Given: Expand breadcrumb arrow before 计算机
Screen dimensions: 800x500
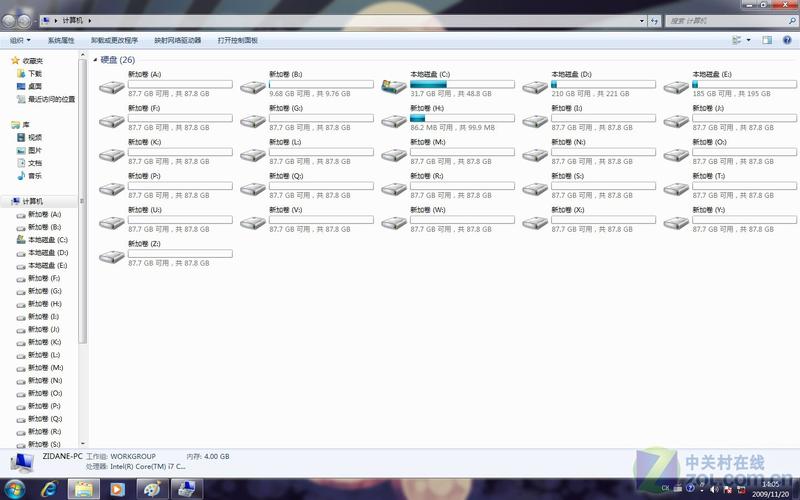Looking at the screenshot, I should 56,21.
